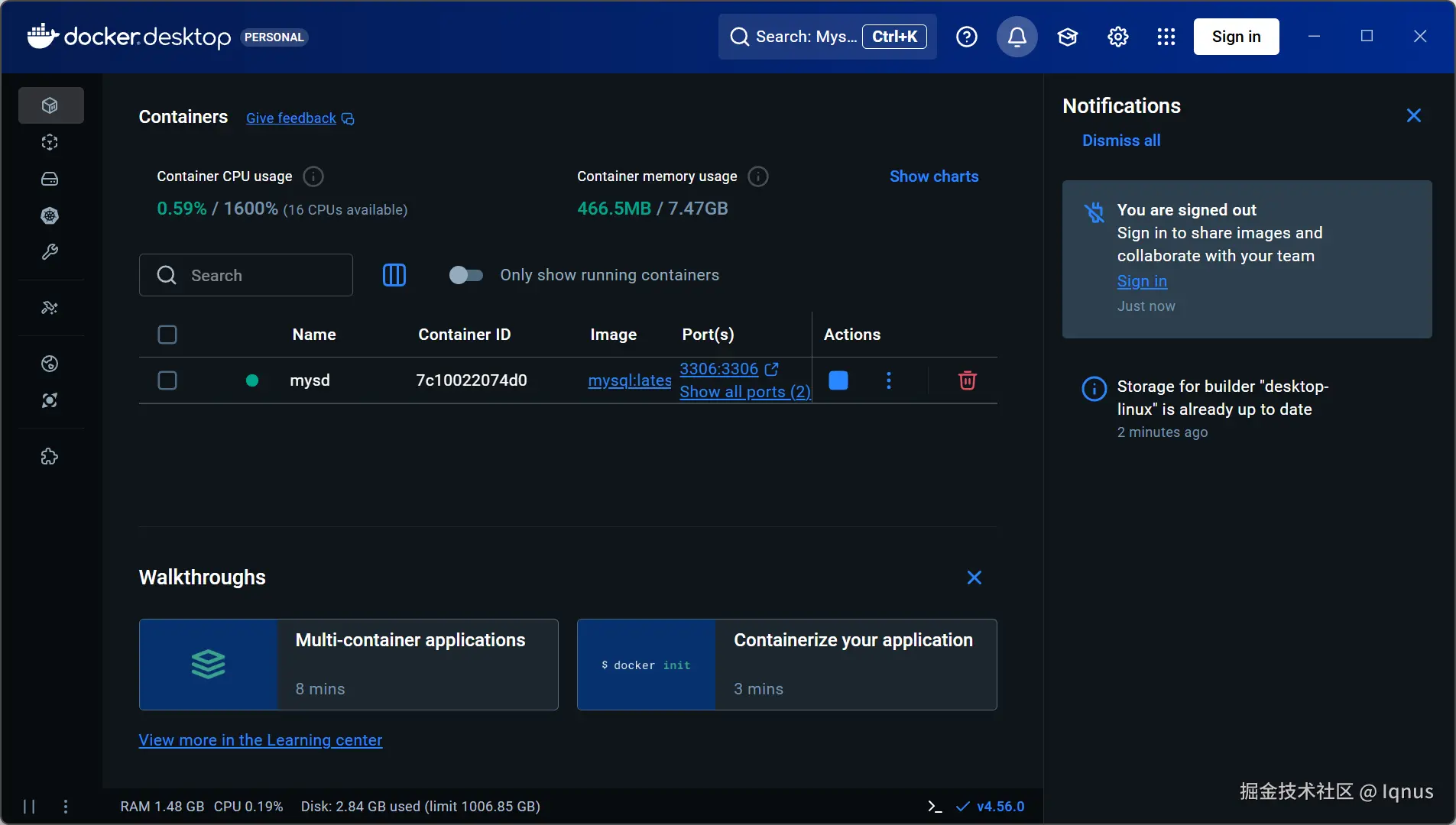Open the satellite-shaped sidebar item
This screenshot has width=1456, height=825.
(50, 308)
